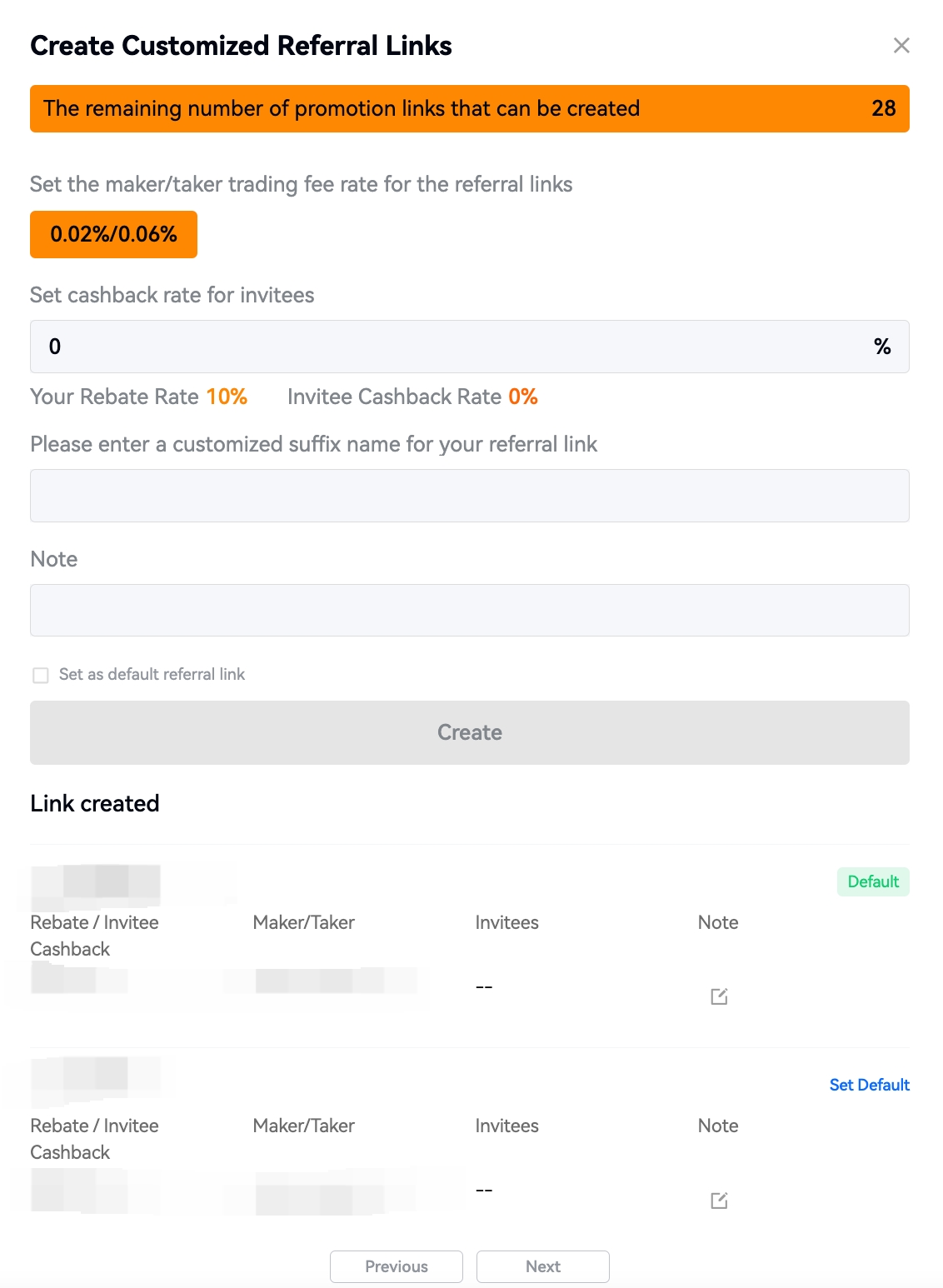This screenshot has width=943, height=1288.
Task: Click the remaining promotion links orange banner
Action: 470,108
